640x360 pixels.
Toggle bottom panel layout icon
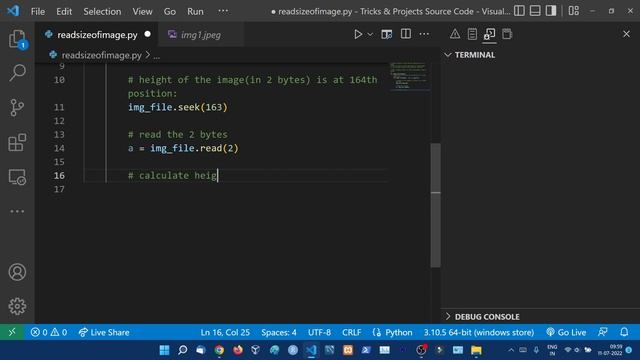tap(535, 11)
